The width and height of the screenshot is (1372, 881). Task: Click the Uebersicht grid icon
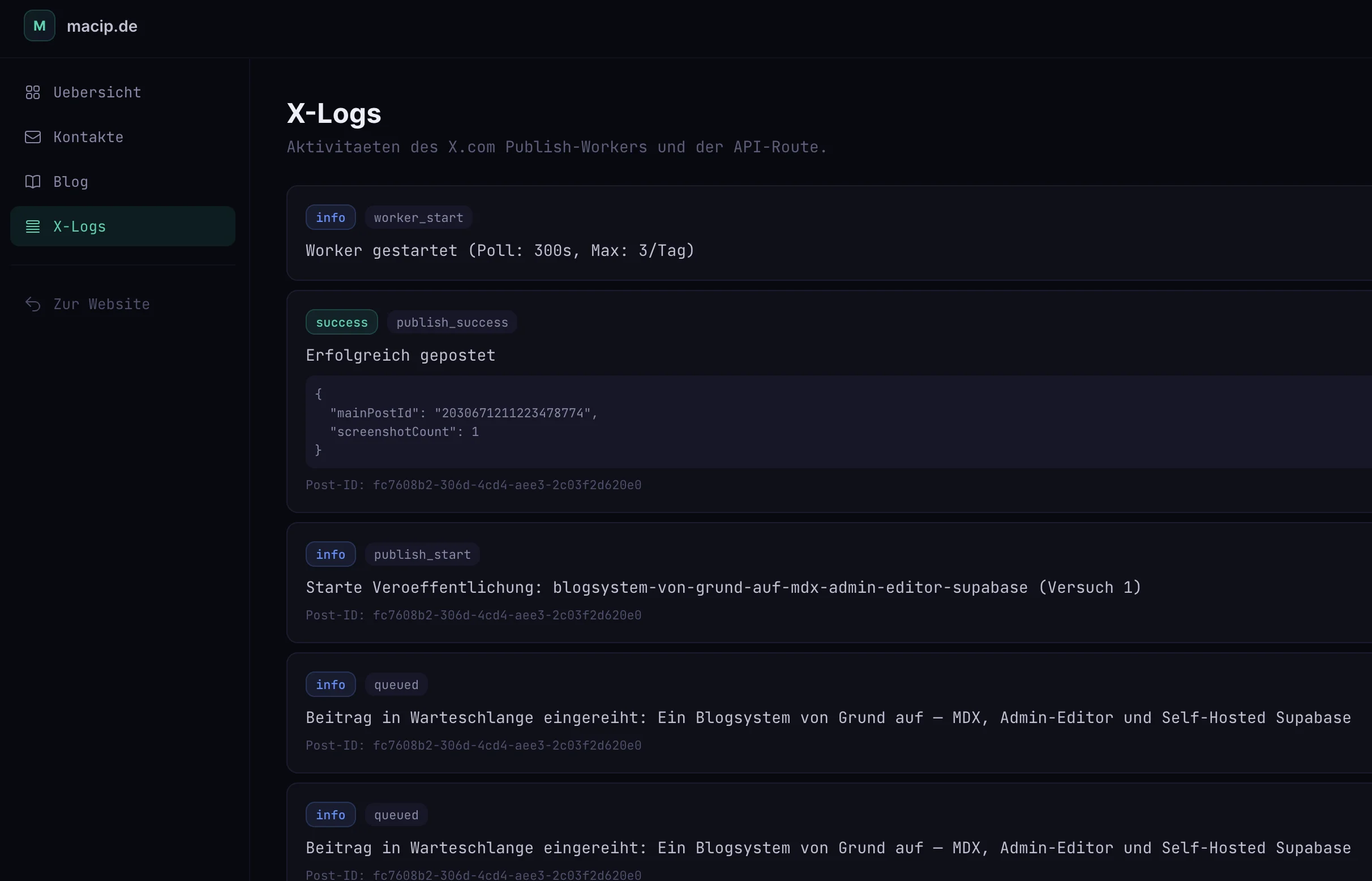[x=33, y=92]
